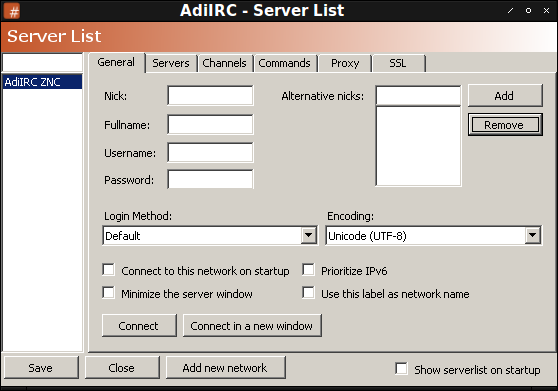Focus the network search box above the list
558x391 pixels.
click(x=42, y=63)
